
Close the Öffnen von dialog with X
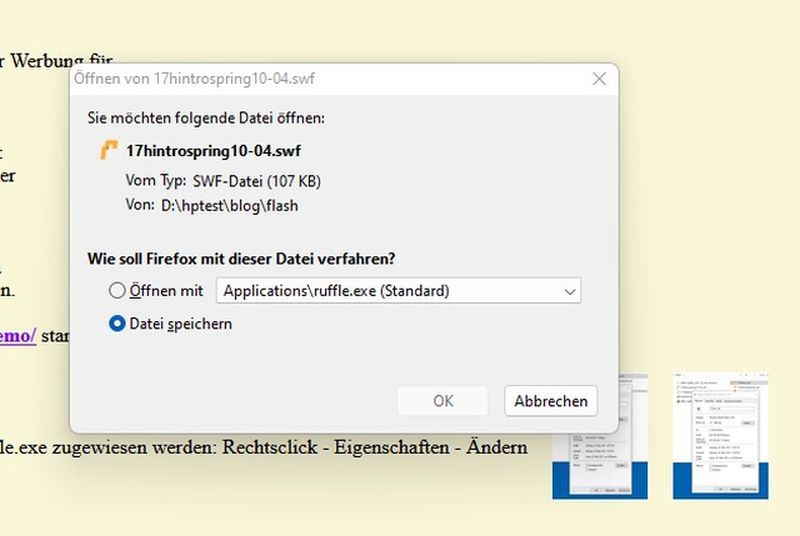[x=599, y=78]
